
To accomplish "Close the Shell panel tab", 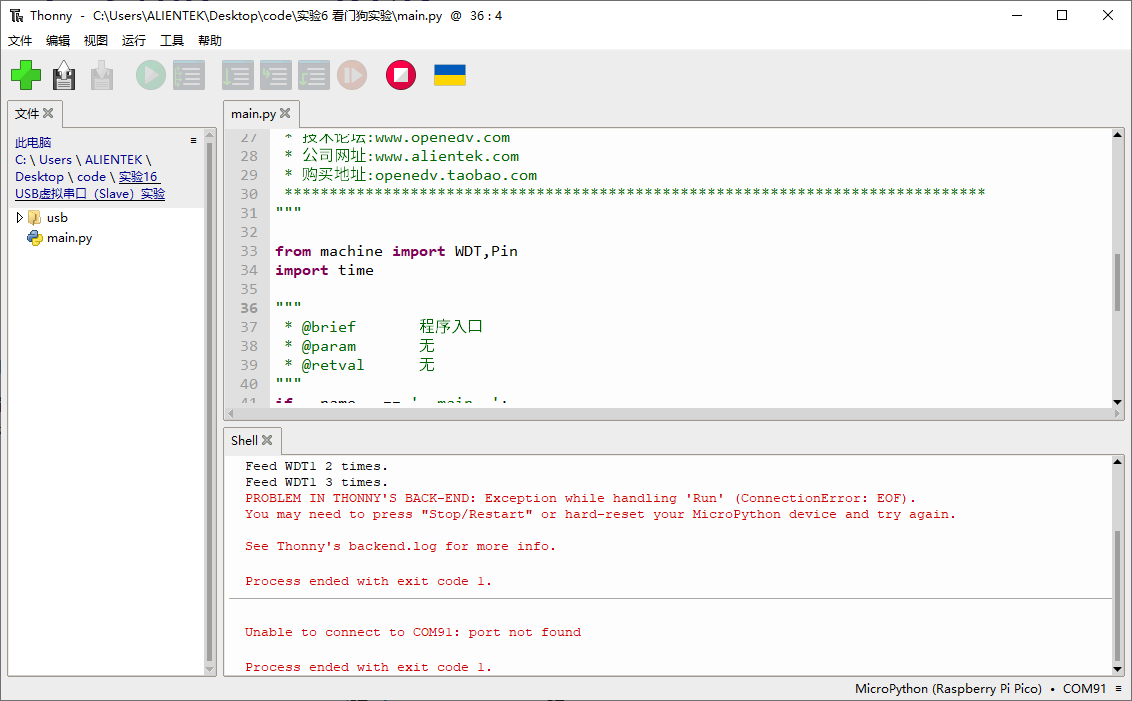I will click(267, 440).
